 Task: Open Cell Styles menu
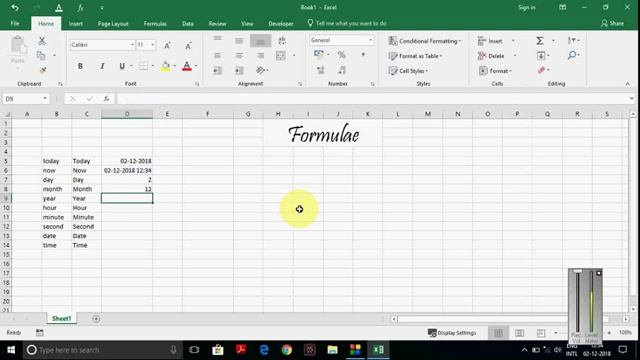pos(408,71)
